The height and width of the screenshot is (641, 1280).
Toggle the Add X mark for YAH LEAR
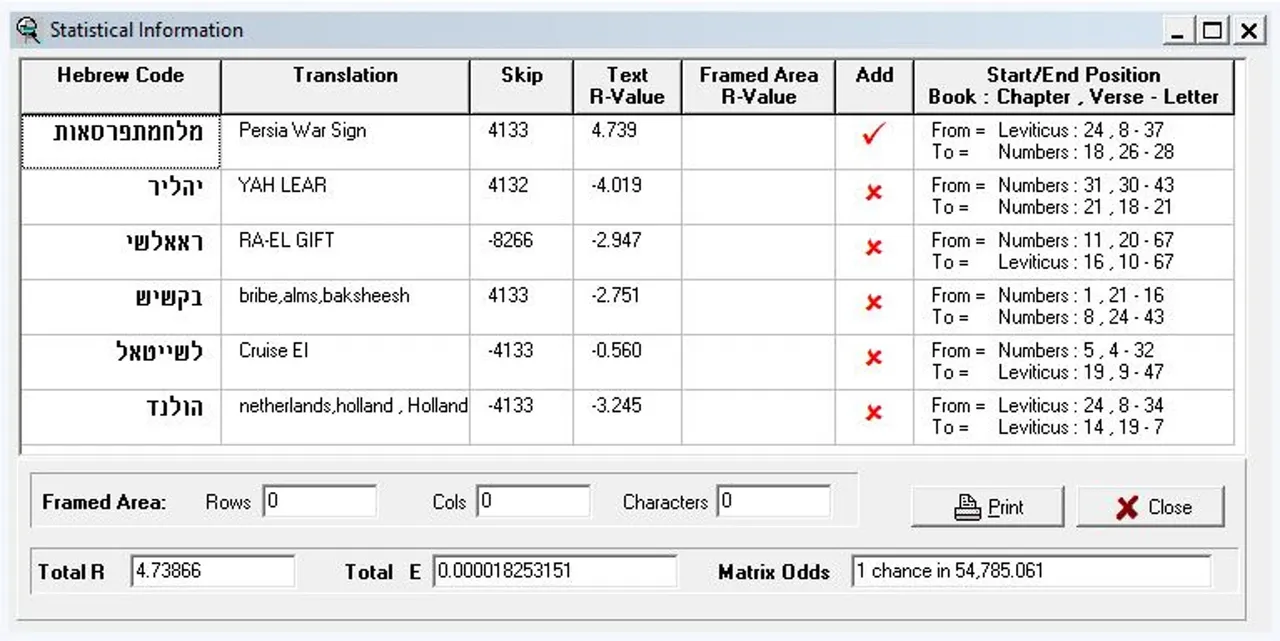pyautogui.click(x=873, y=193)
